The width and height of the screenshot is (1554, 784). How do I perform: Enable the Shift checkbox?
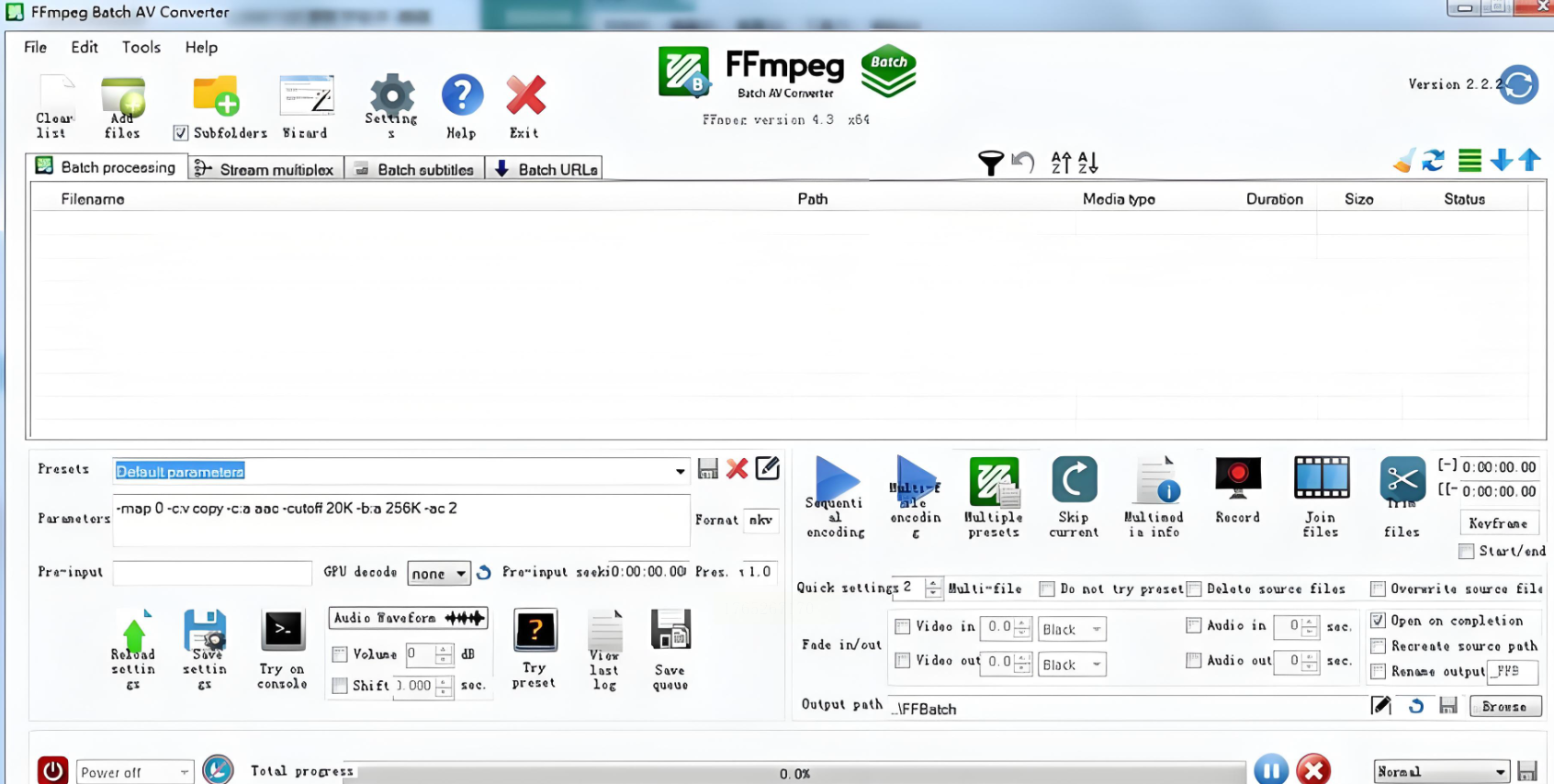tap(340, 686)
